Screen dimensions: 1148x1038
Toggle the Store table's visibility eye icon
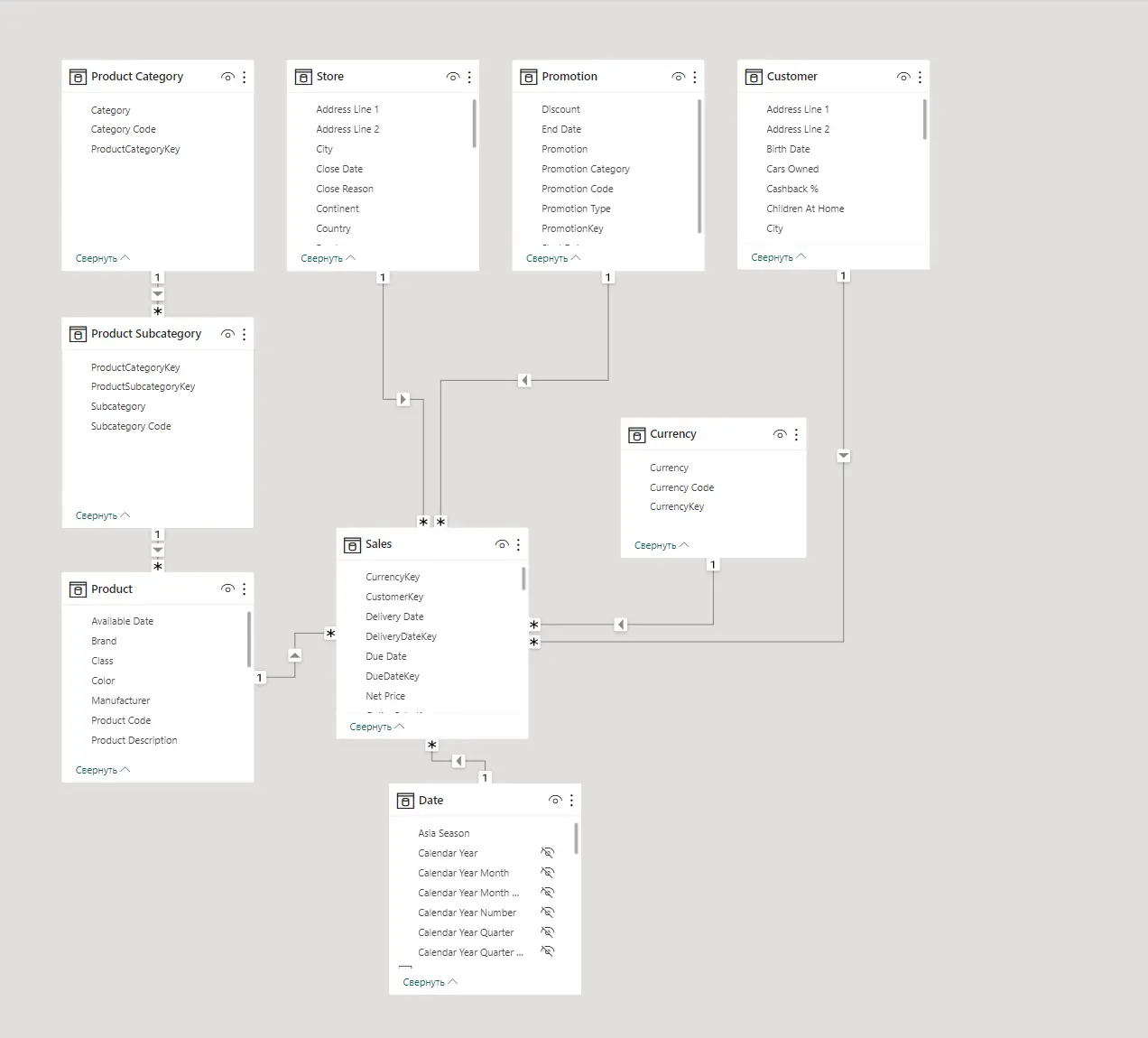pos(452,78)
